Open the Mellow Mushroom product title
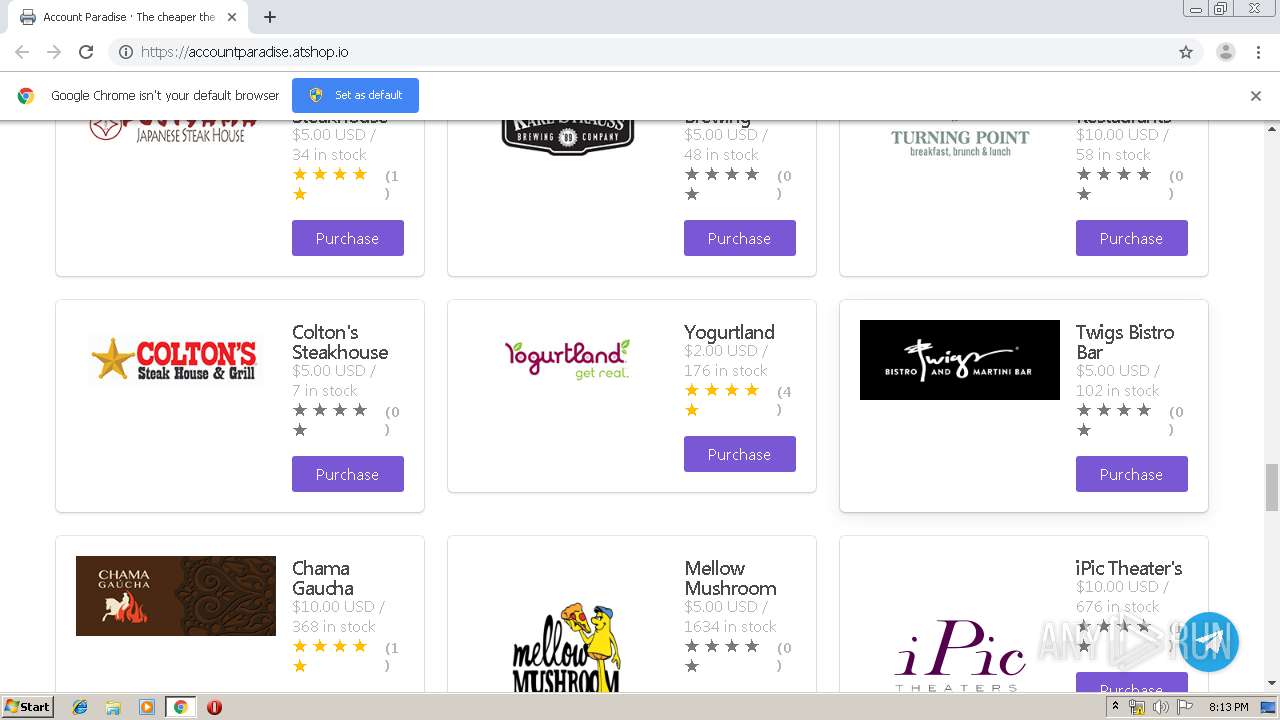The width and height of the screenshot is (1280, 720). 730,578
